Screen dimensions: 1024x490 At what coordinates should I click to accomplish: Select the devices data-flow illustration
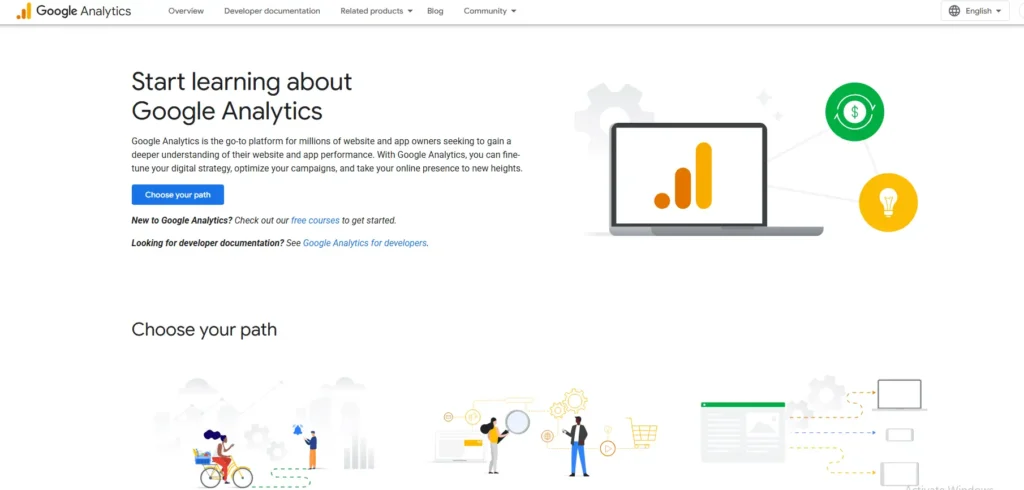pyautogui.click(x=813, y=431)
